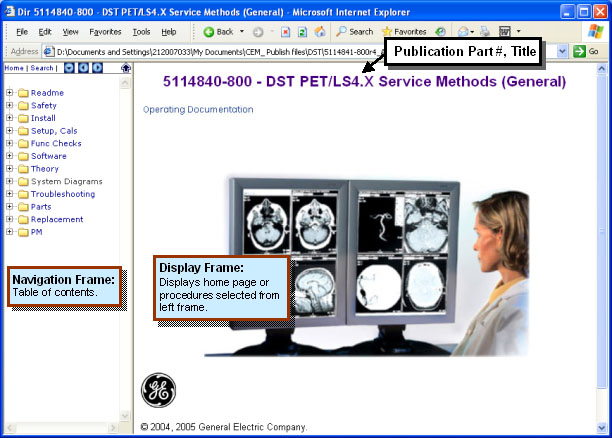Expand the Software folder node
The width and height of the screenshot is (612, 438).
click(x=9, y=156)
